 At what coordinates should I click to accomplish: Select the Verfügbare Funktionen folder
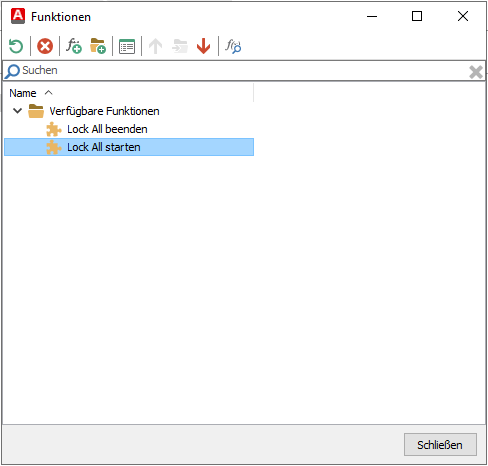[104, 111]
